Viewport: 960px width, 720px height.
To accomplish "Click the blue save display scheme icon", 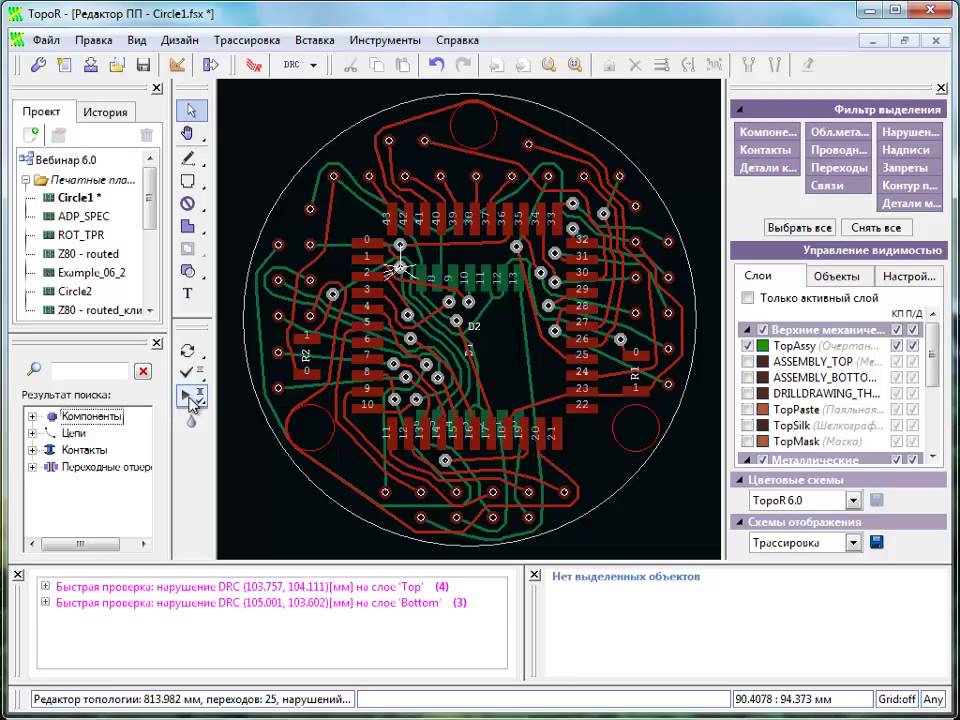I will (877, 542).
